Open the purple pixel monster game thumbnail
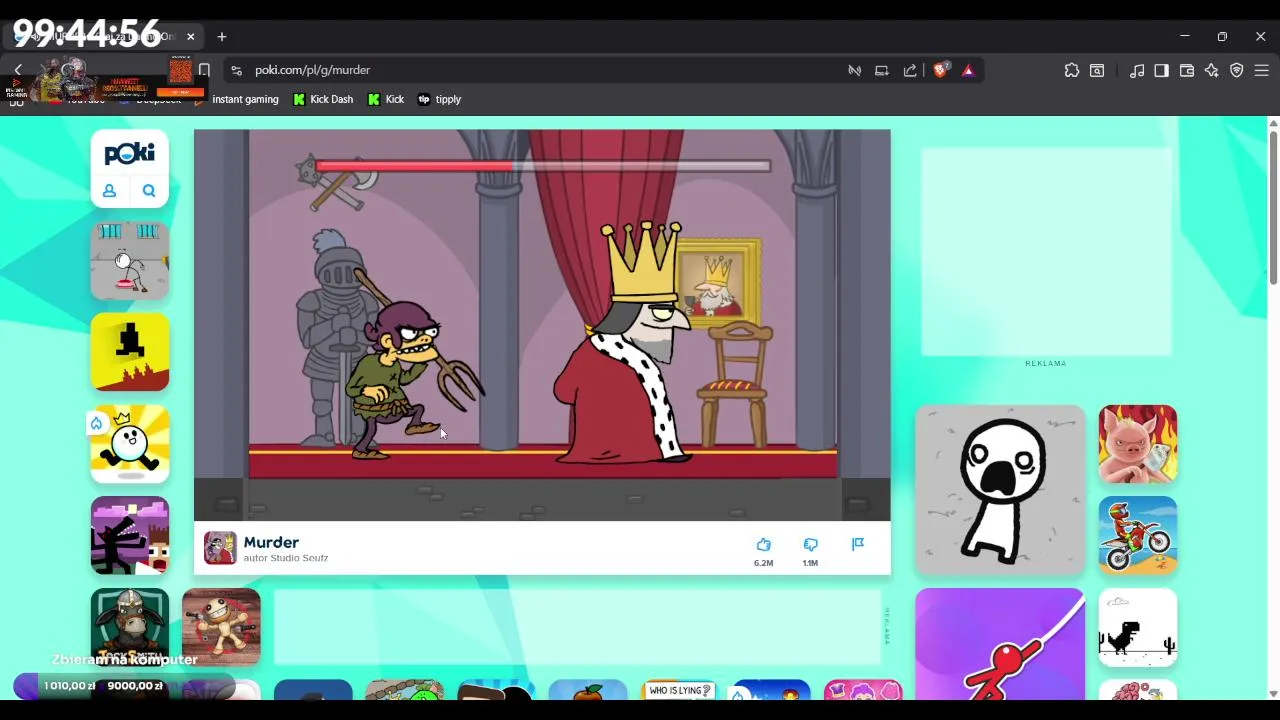This screenshot has width=1280, height=720. (x=130, y=536)
